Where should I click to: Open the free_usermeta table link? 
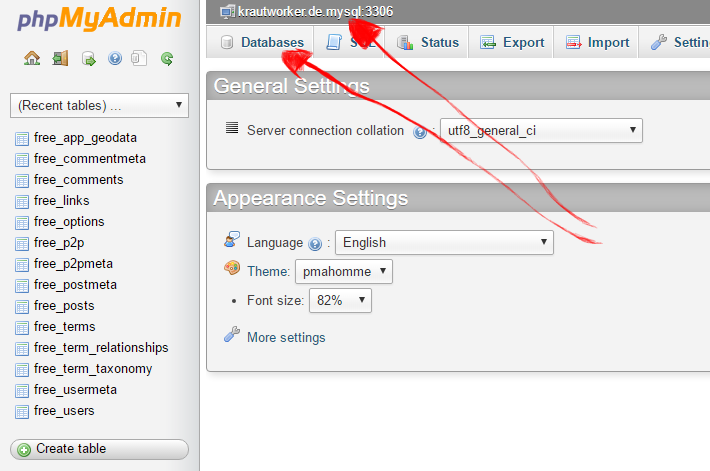coord(75,389)
